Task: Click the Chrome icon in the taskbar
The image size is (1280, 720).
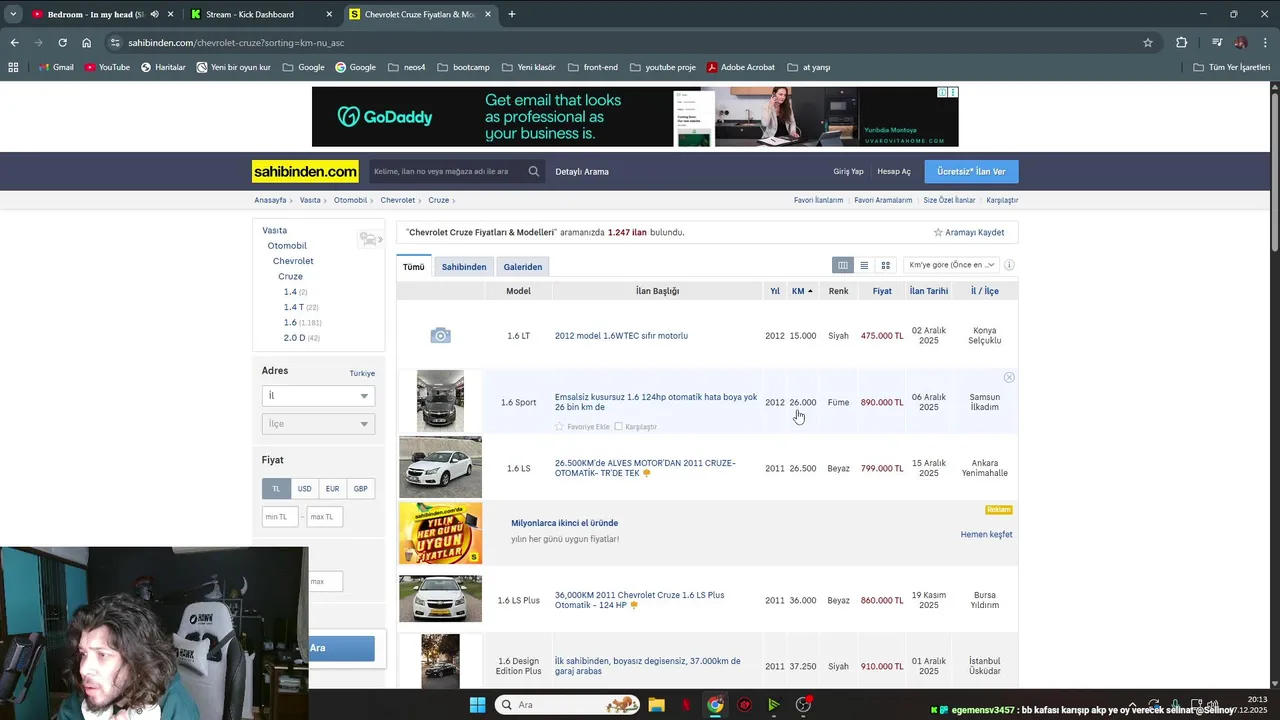Action: tap(715, 705)
